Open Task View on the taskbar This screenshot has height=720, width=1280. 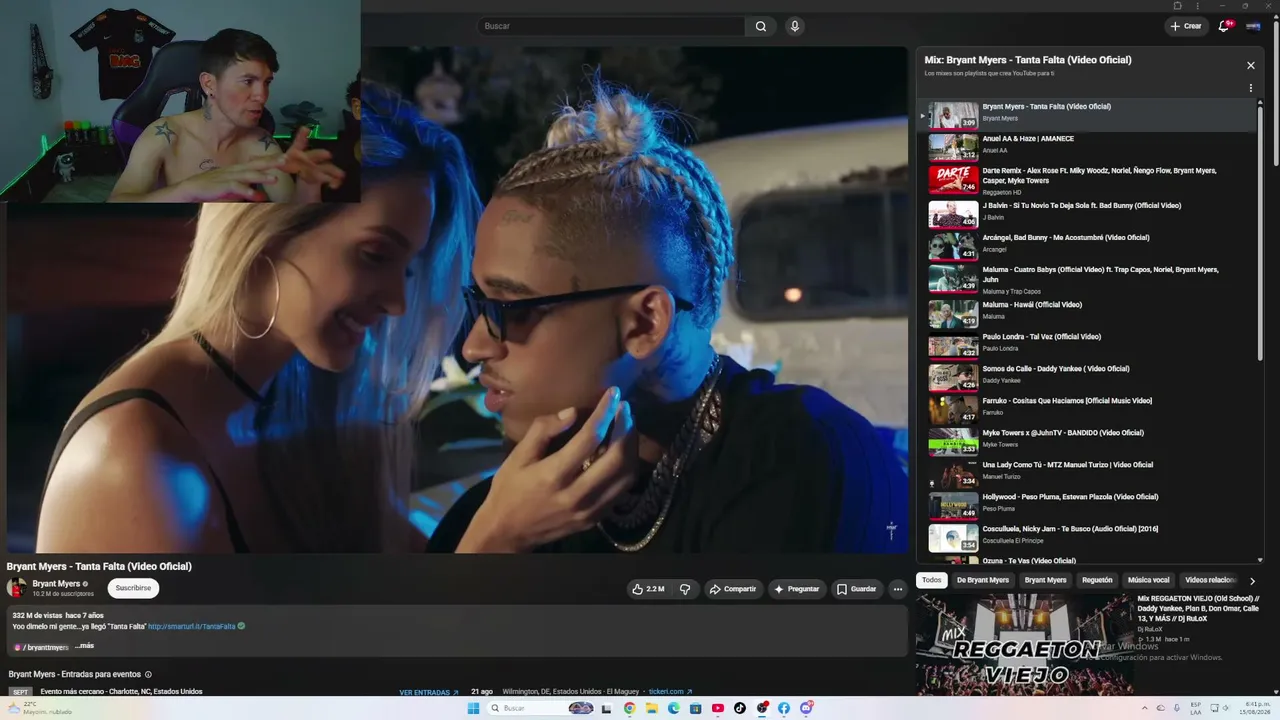607,708
